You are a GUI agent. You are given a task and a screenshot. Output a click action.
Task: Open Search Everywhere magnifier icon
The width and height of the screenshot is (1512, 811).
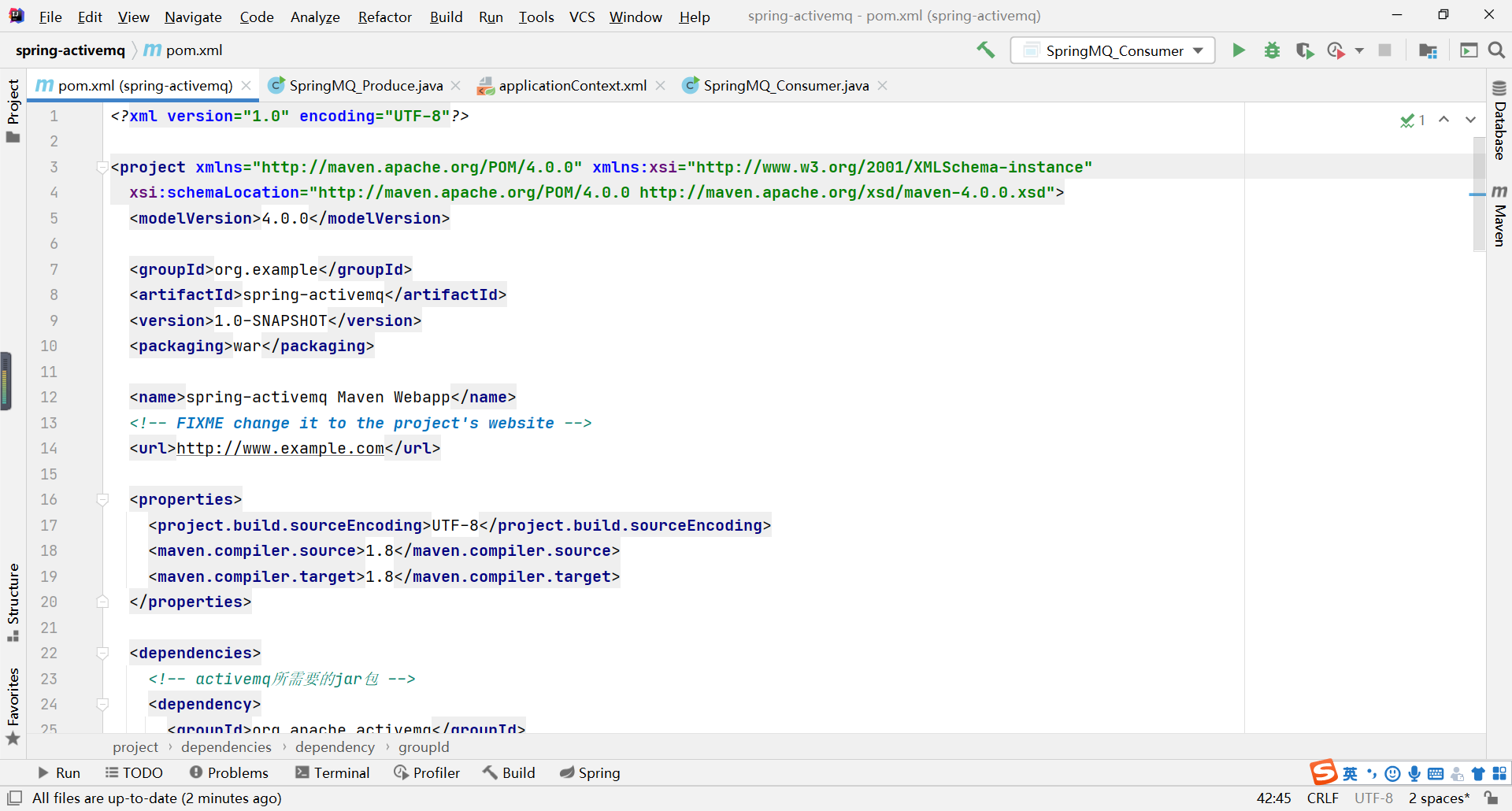[1496, 50]
